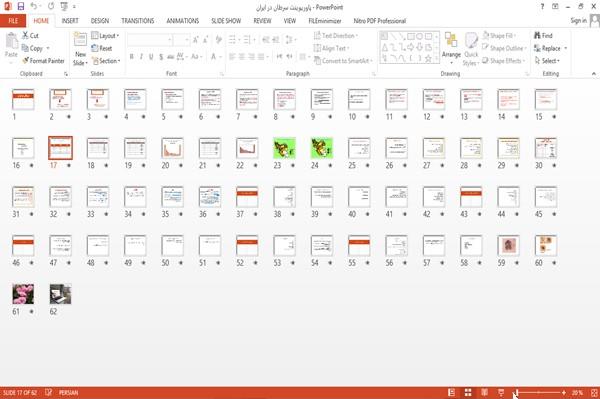Start Slide Show from status bar icon
The image size is (600, 399).
coord(501,392)
